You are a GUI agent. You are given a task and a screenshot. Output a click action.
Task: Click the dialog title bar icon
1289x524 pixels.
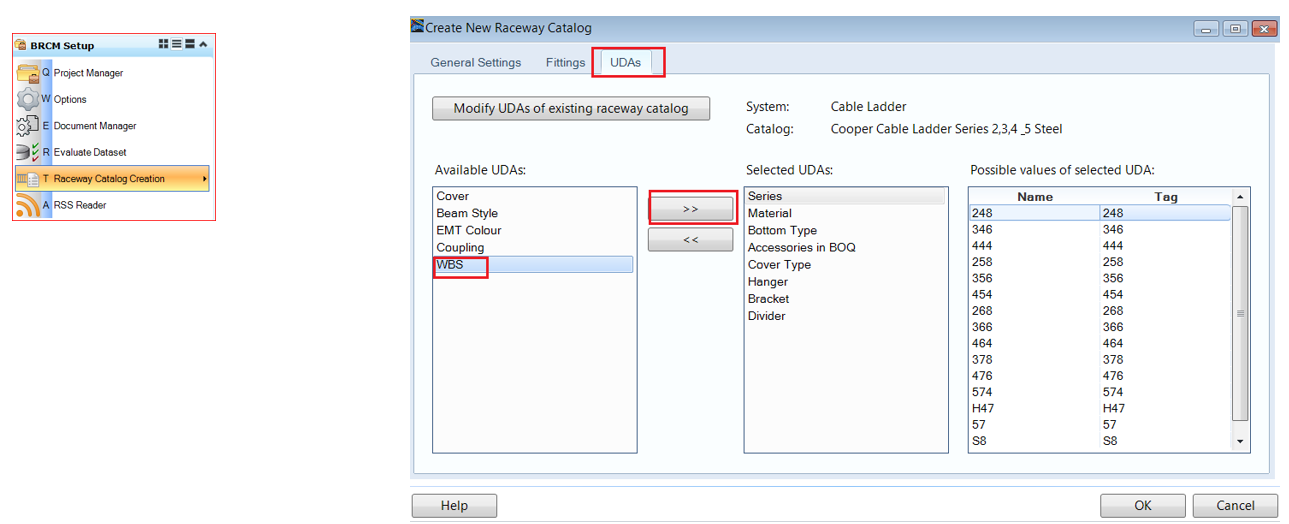point(418,26)
